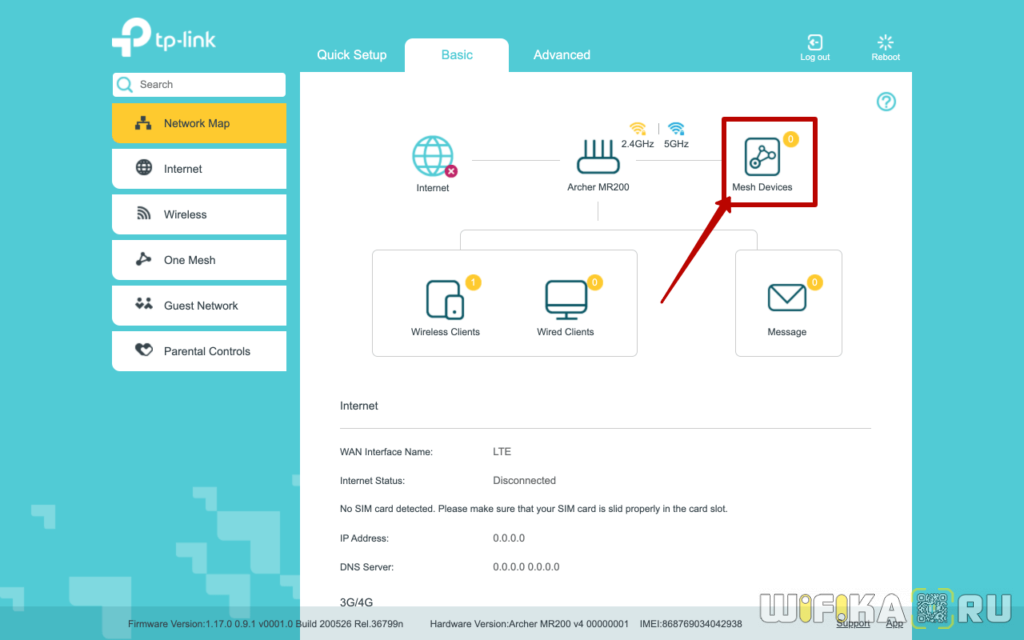Open the Internet globe icon
The height and width of the screenshot is (640, 1024).
[x=432, y=157]
